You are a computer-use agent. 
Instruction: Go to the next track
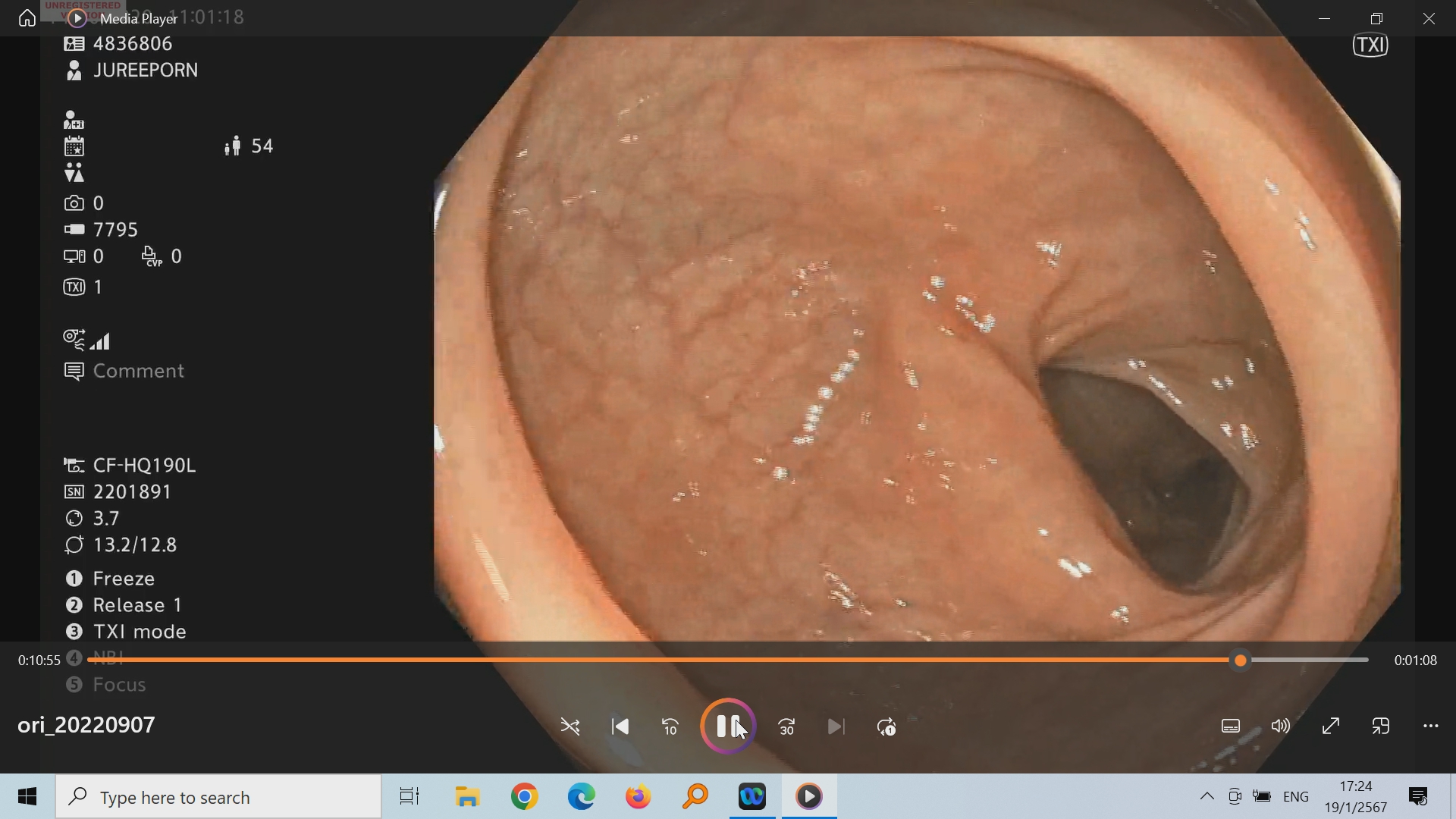point(836,727)
